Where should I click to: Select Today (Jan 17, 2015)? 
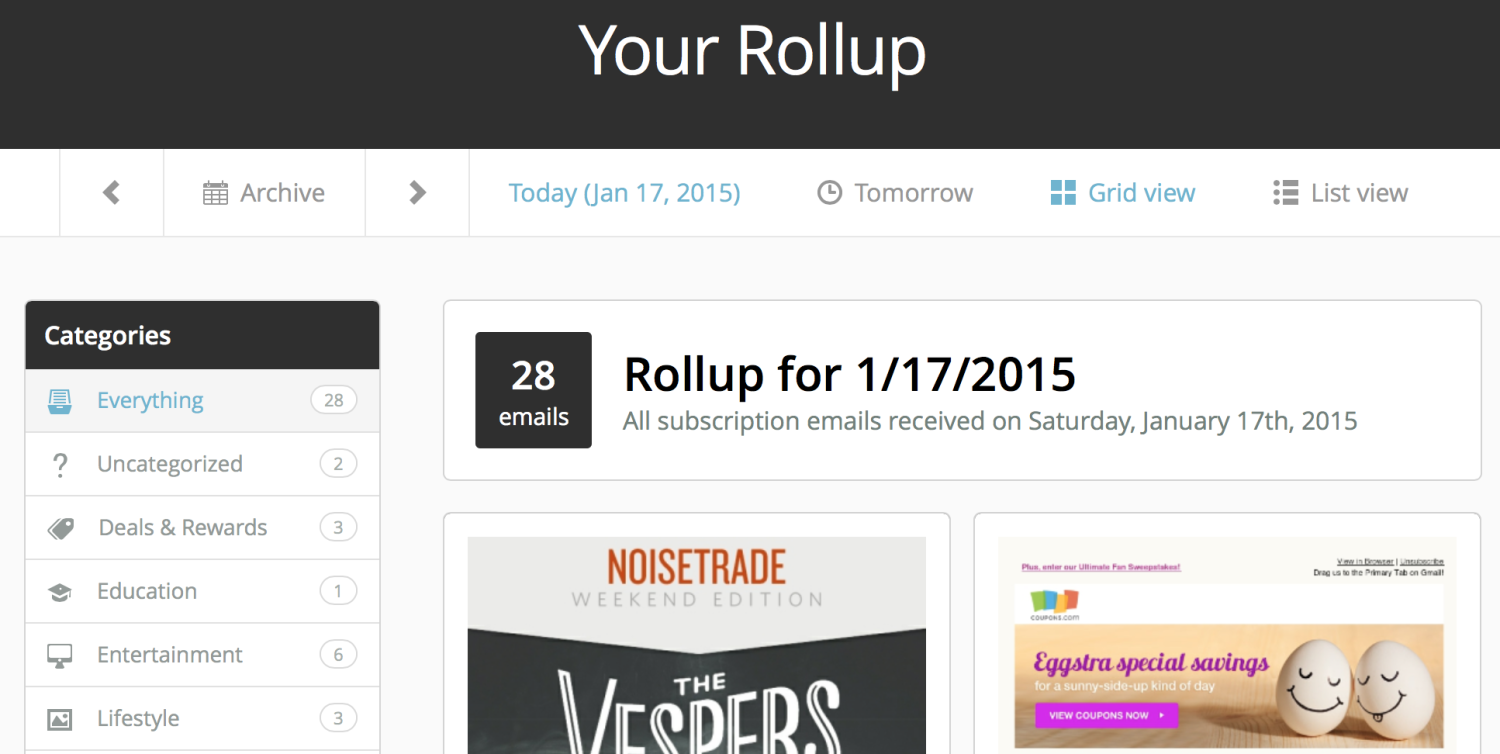[624, 193]
